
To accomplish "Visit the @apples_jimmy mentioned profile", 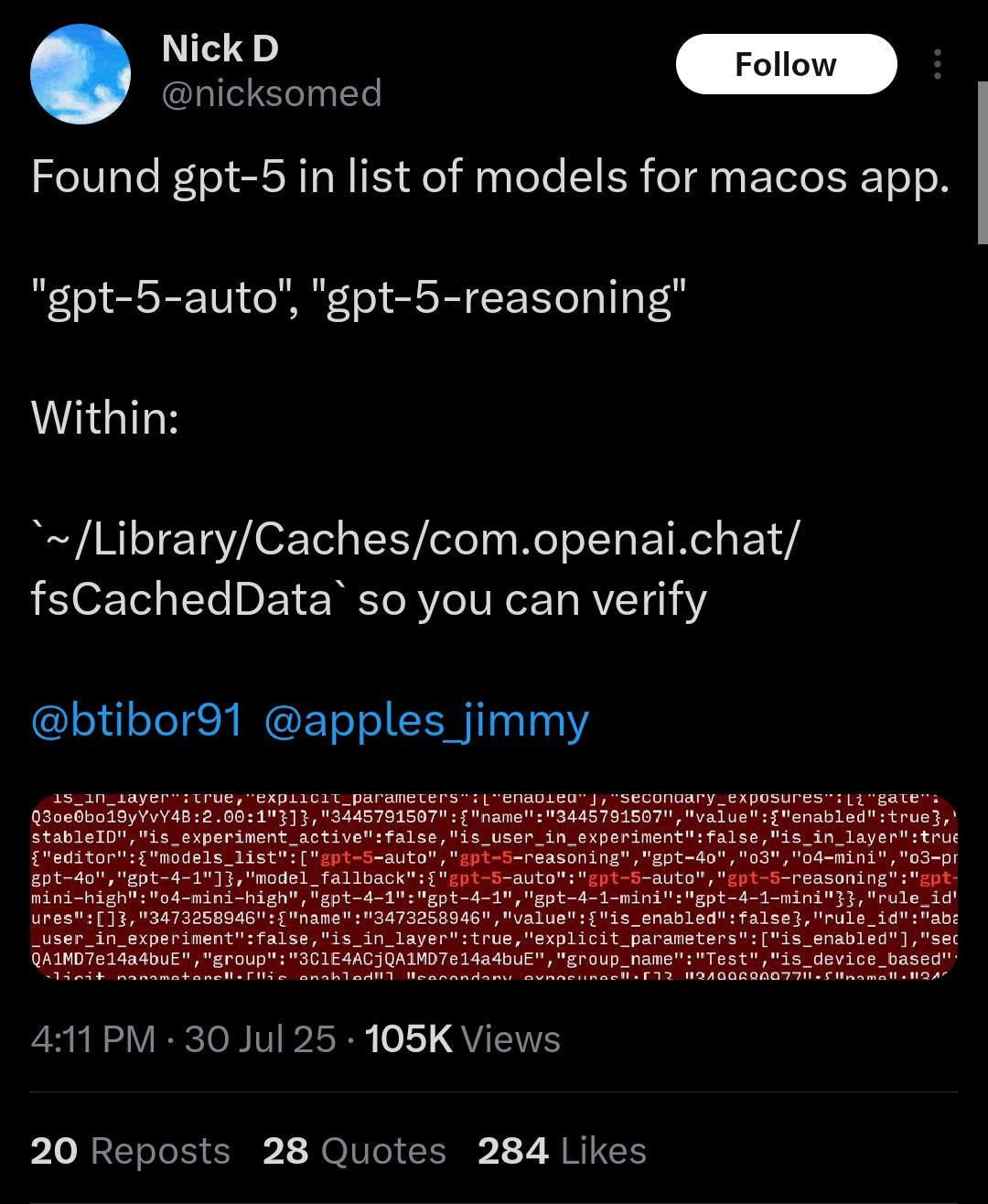I will [426, 720].
